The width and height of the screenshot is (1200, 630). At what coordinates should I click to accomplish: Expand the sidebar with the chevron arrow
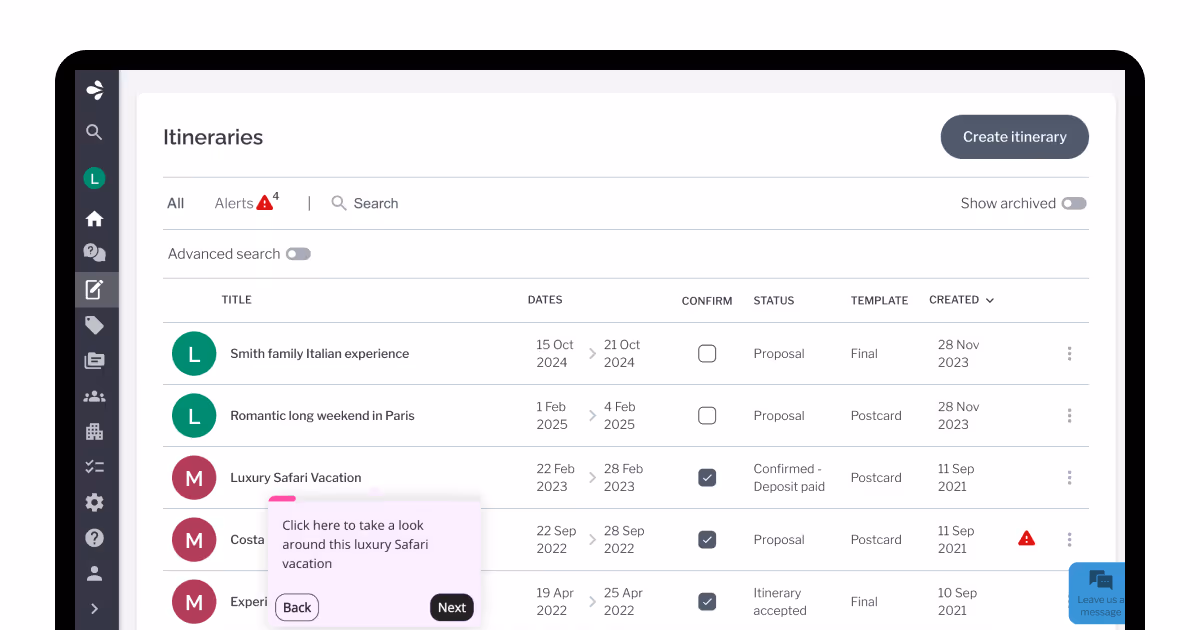pyautogui.click(x=94, y=608)
